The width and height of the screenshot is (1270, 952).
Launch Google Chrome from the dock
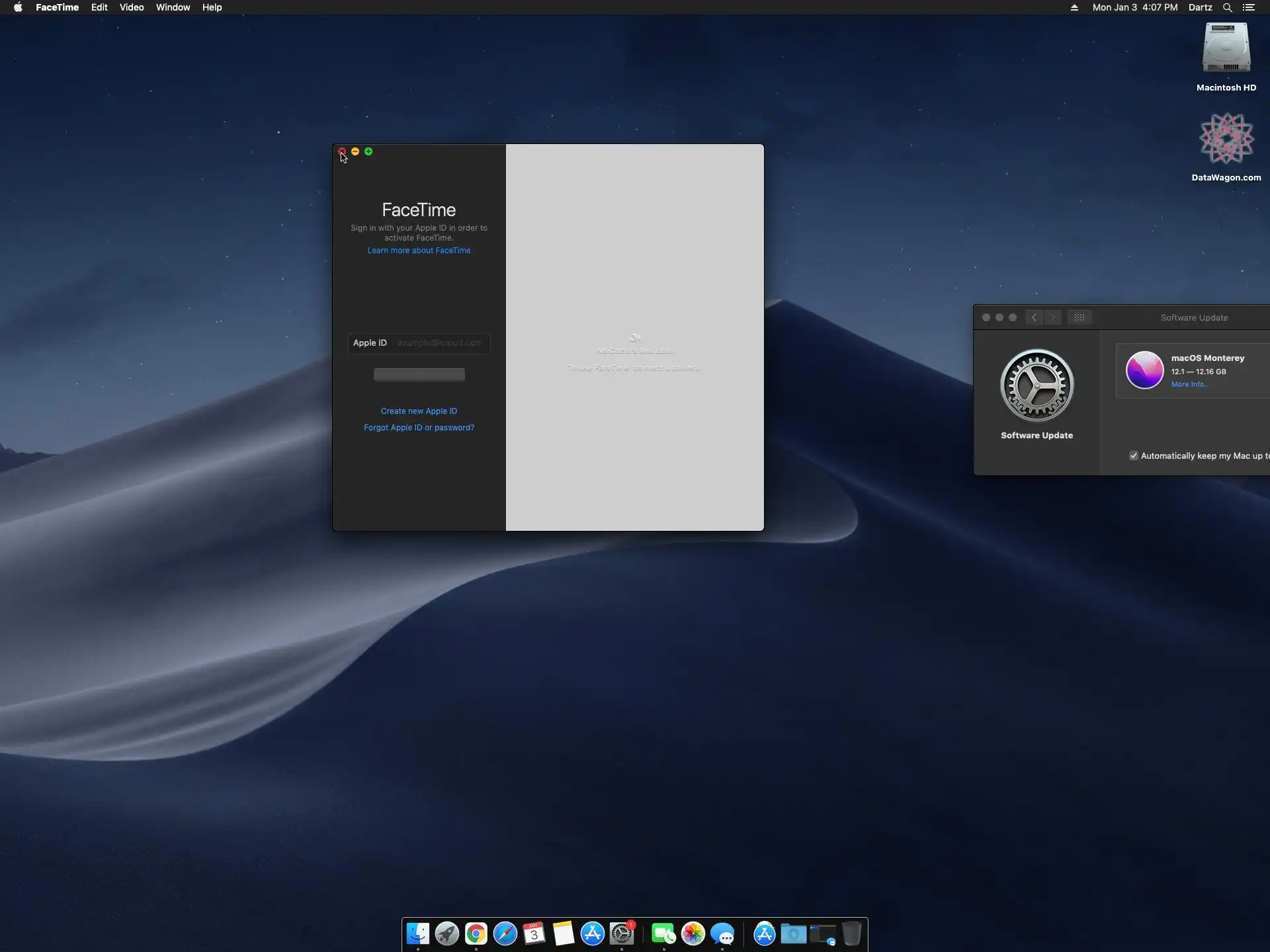tap(476, 933)
